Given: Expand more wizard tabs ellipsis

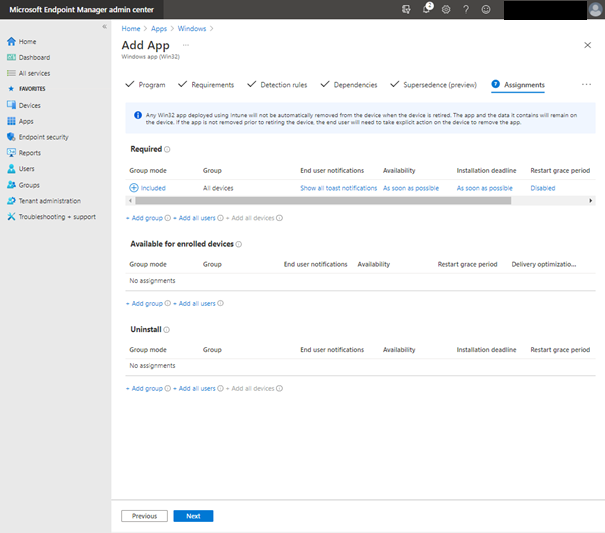Looking at the screenshot, I should tap(586, 85).
